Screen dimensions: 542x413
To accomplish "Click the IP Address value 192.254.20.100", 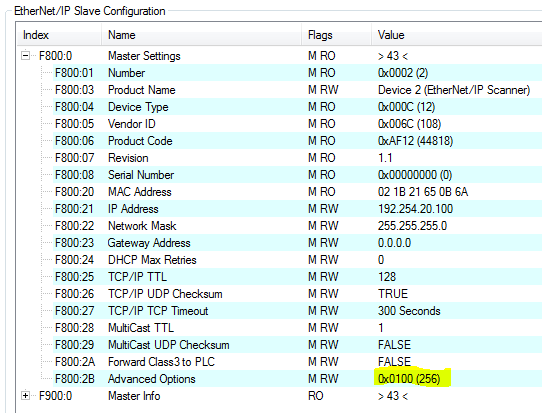I will tap(415, 209).
